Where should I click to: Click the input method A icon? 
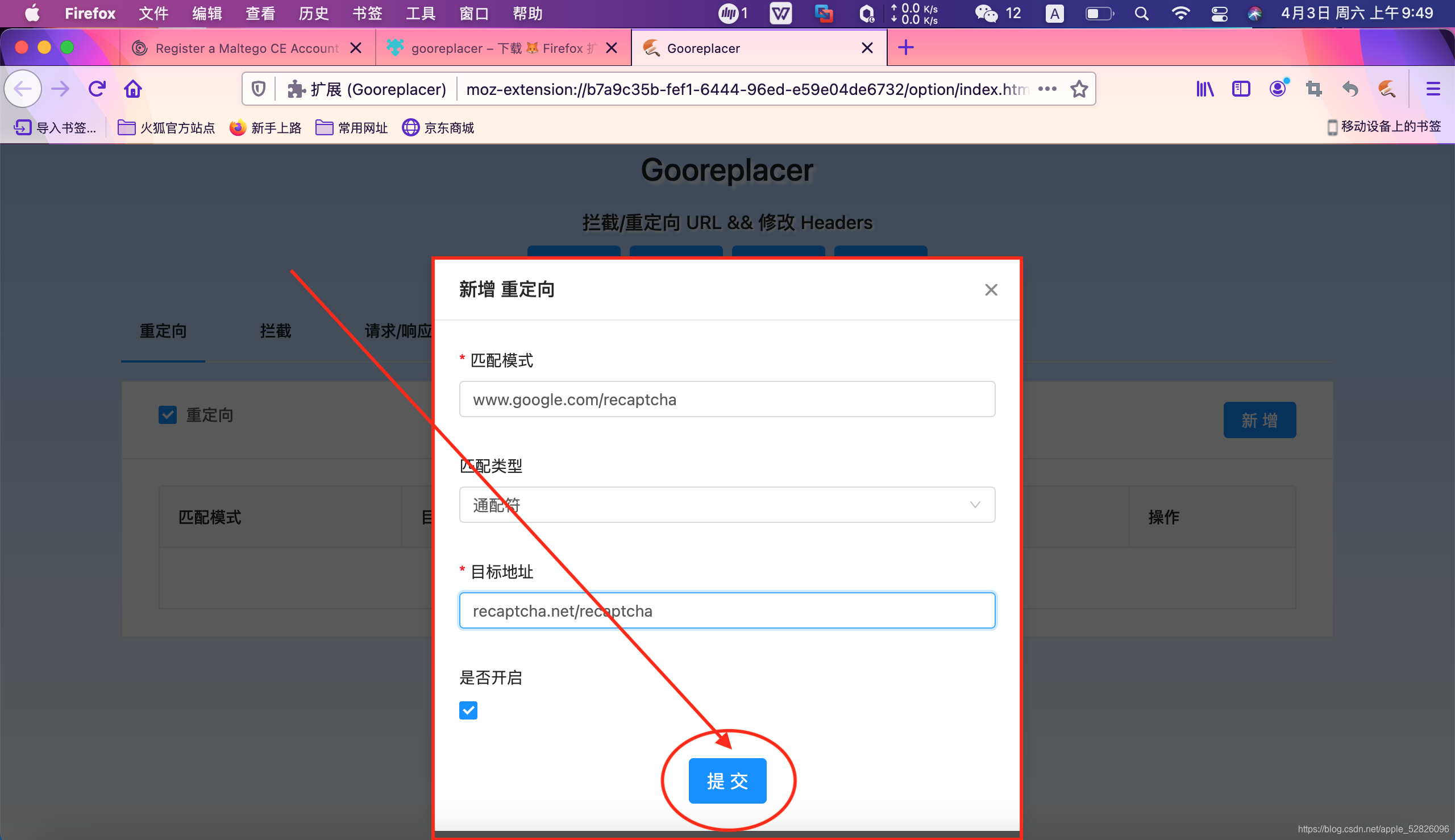[x=1055, y=13]
